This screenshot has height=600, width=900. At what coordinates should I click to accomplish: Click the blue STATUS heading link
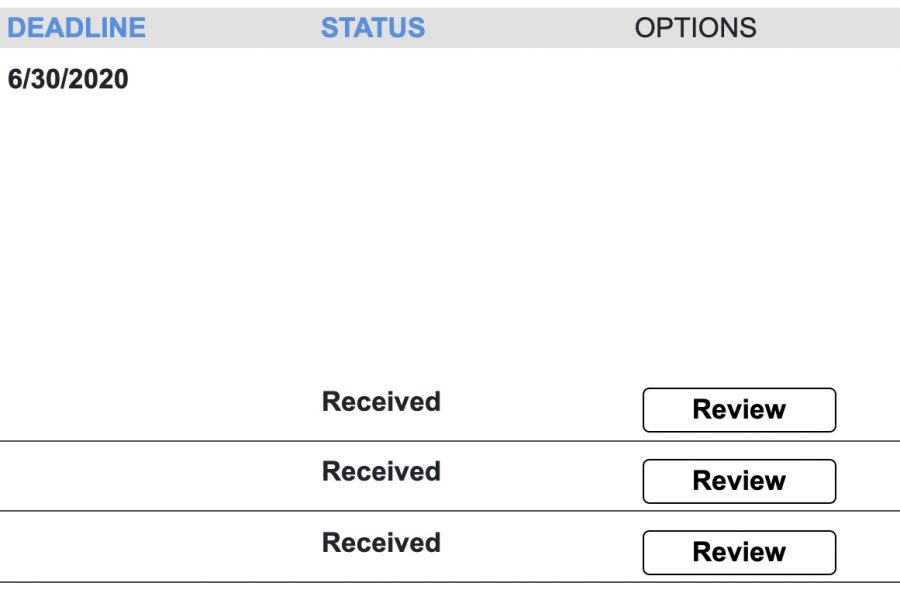[373, 28]
